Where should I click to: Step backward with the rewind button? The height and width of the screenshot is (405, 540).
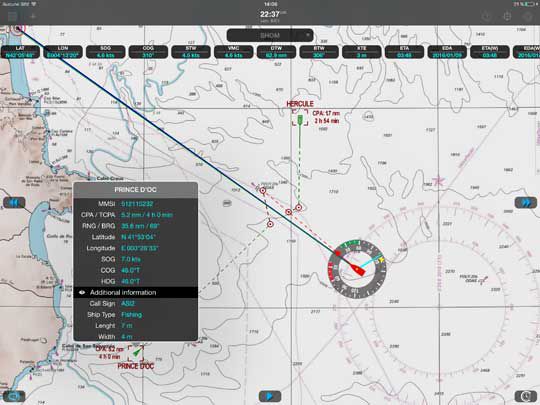pyautogui.click(x=14, y=202)
